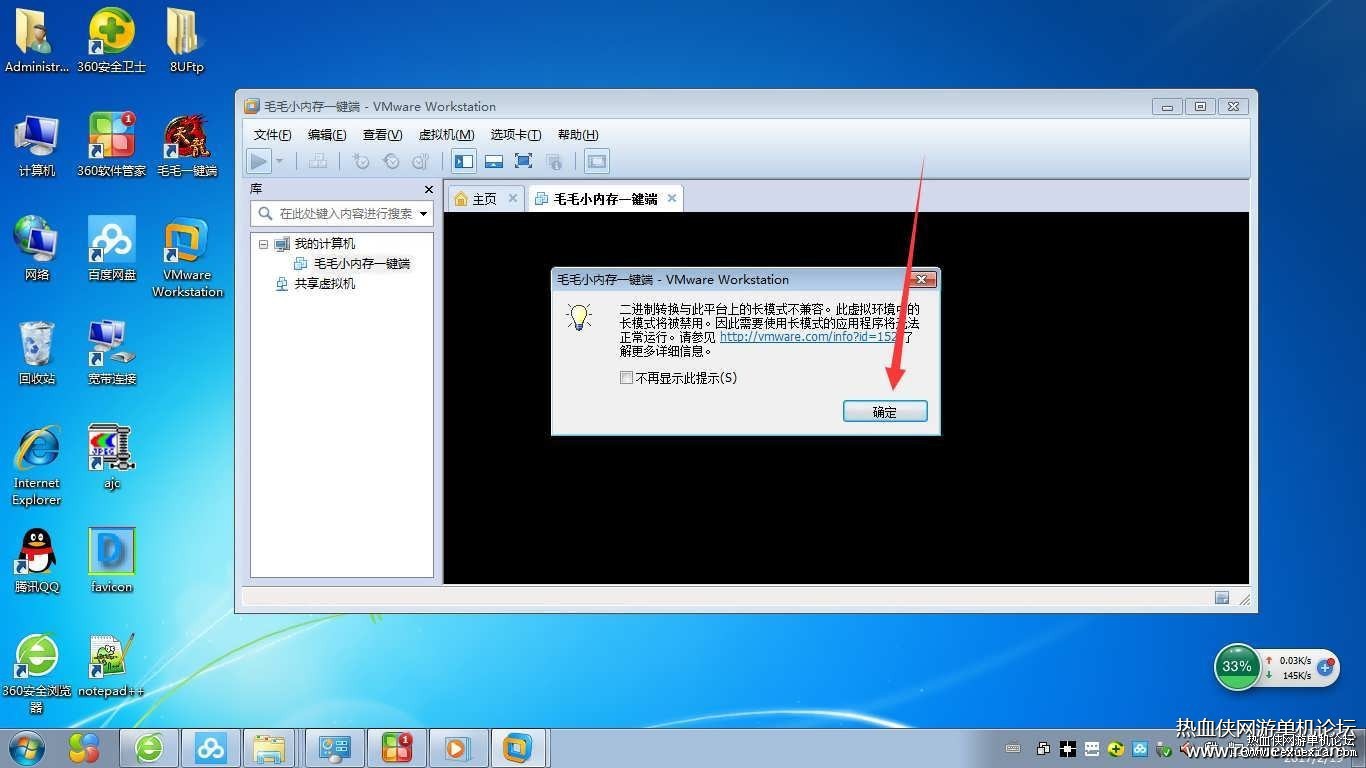The height and width of the screenshot is (768, 1366).
Task: Select the 网络 desktop icon
Action: pos(37,249)
